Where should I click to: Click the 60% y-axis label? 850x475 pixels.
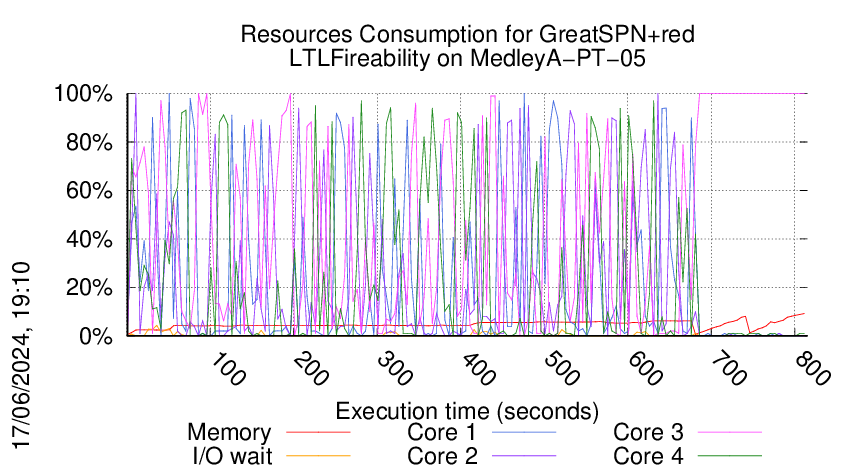coord(89,191)
